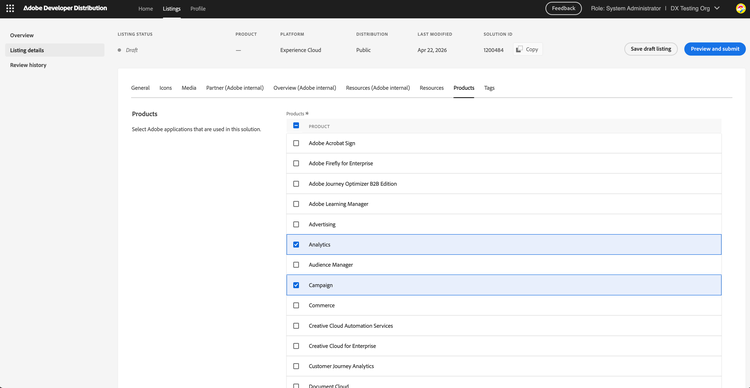Check the Audience Manager checkbox

point(296,265)
